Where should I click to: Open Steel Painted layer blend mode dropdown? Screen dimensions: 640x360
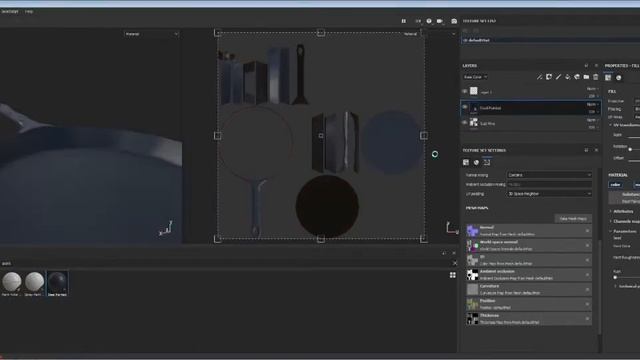coord(593,104)
